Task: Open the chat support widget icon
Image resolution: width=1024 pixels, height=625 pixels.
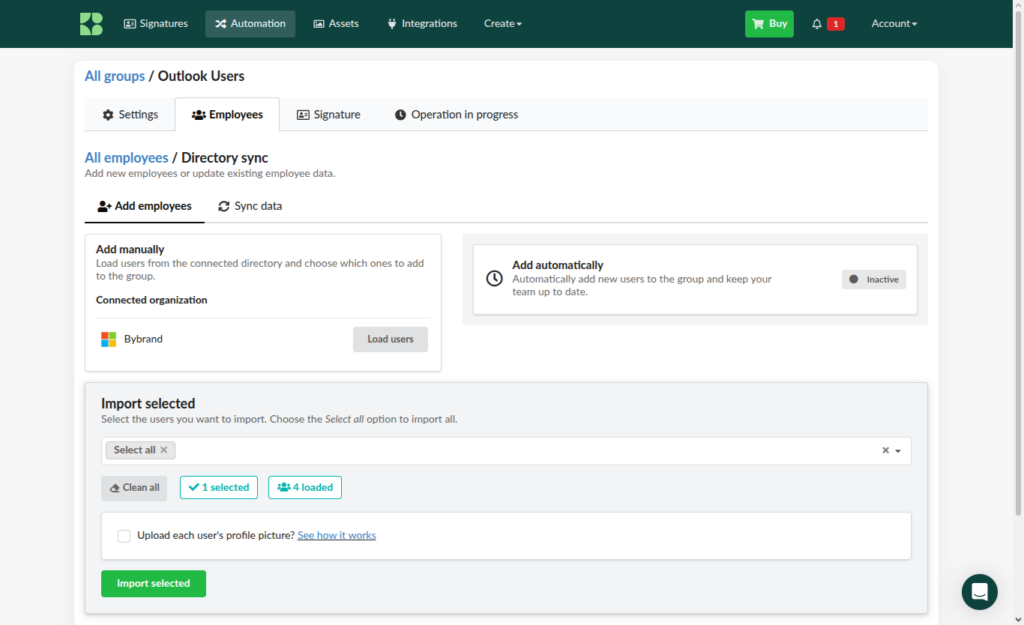Action: click(x=979, y=592)
